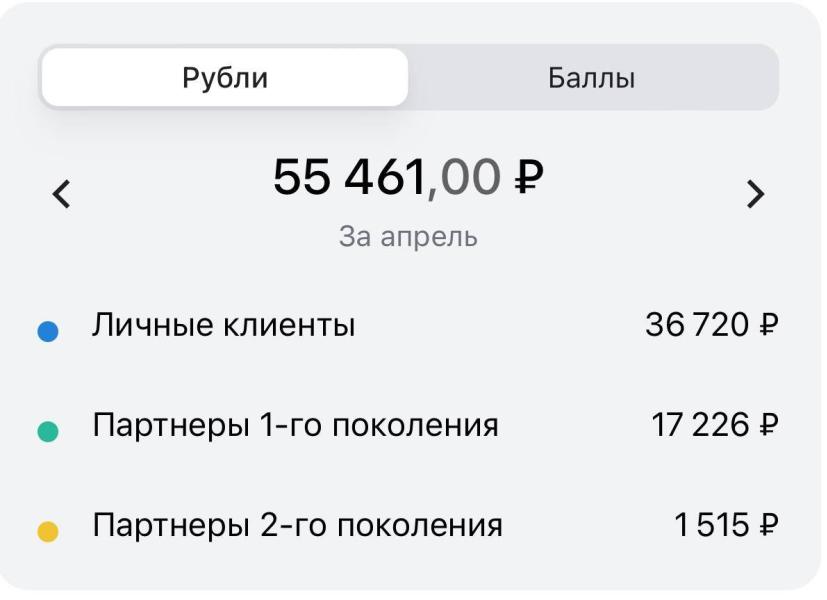Click the 1 515 ₽ amount
The width and height of the screenshot is (827, 600).
click(x=726, y=525)
